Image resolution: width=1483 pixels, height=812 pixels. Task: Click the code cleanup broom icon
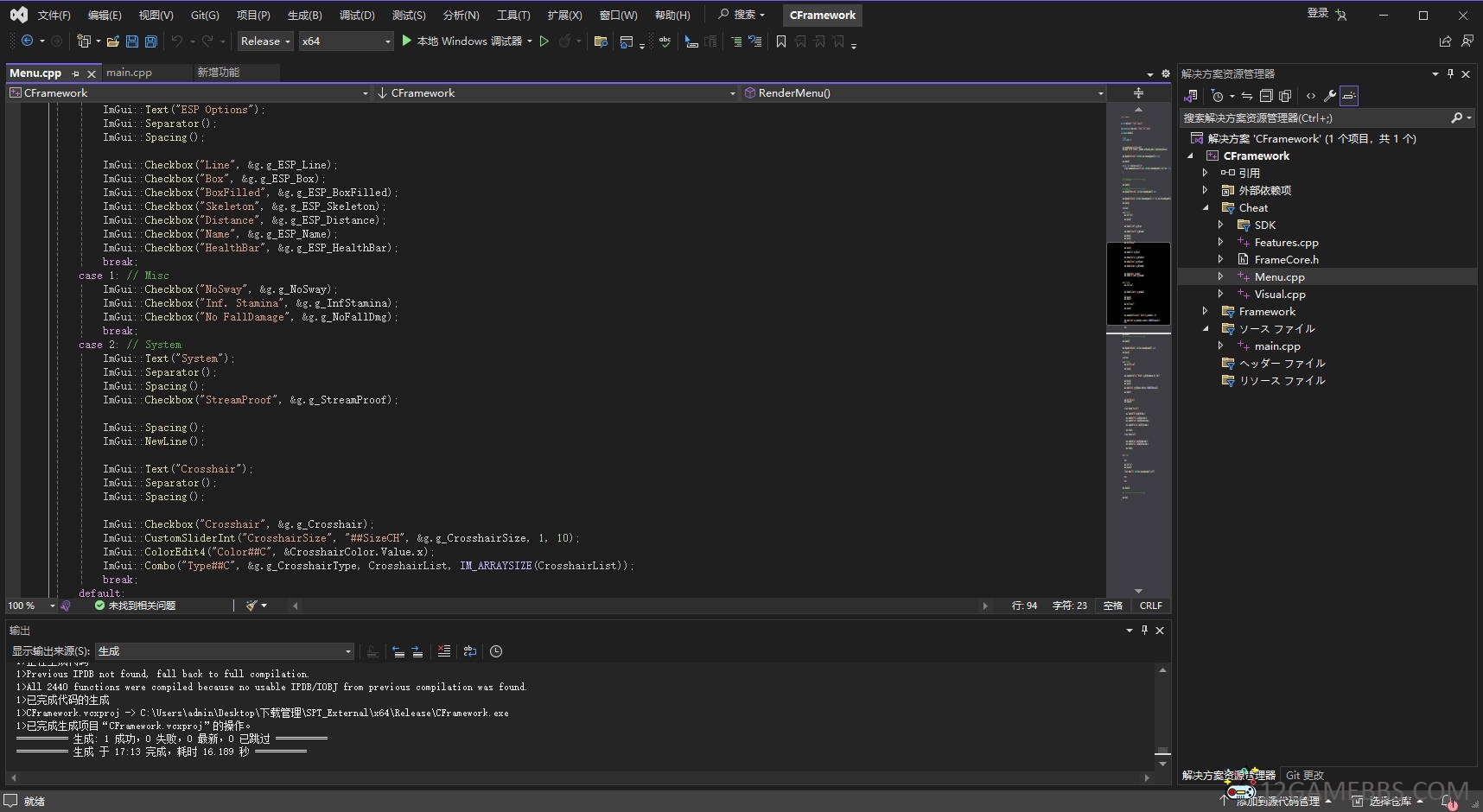(x=251, y=606)
